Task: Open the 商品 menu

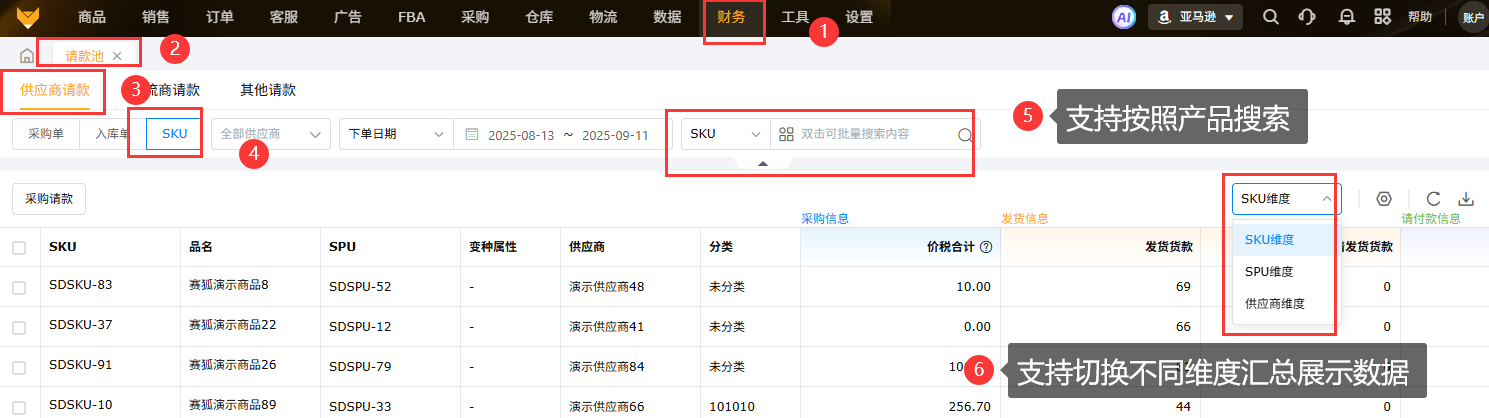Action: pyautogui.click(x=92, y=17)
